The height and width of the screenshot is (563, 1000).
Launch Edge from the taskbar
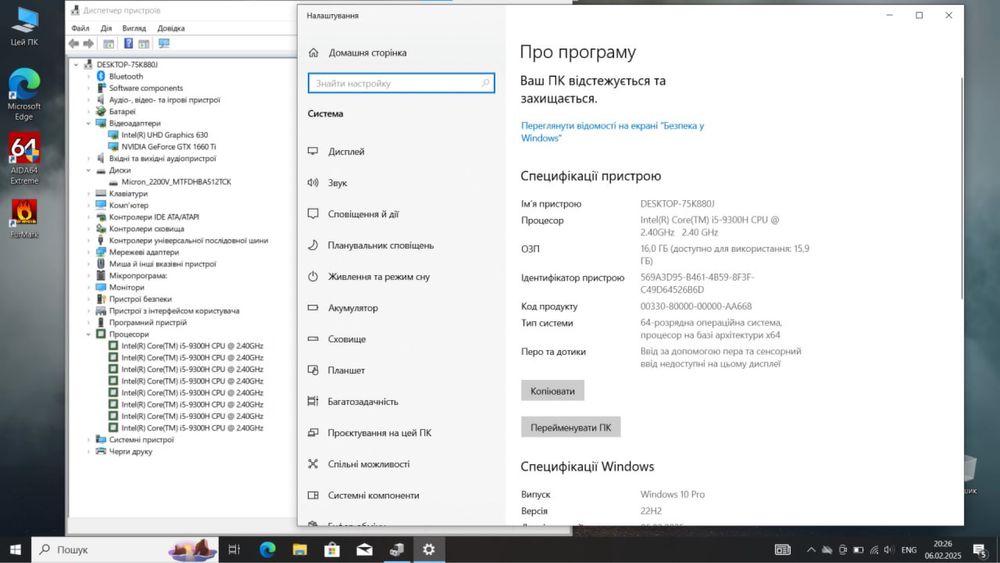267,549
